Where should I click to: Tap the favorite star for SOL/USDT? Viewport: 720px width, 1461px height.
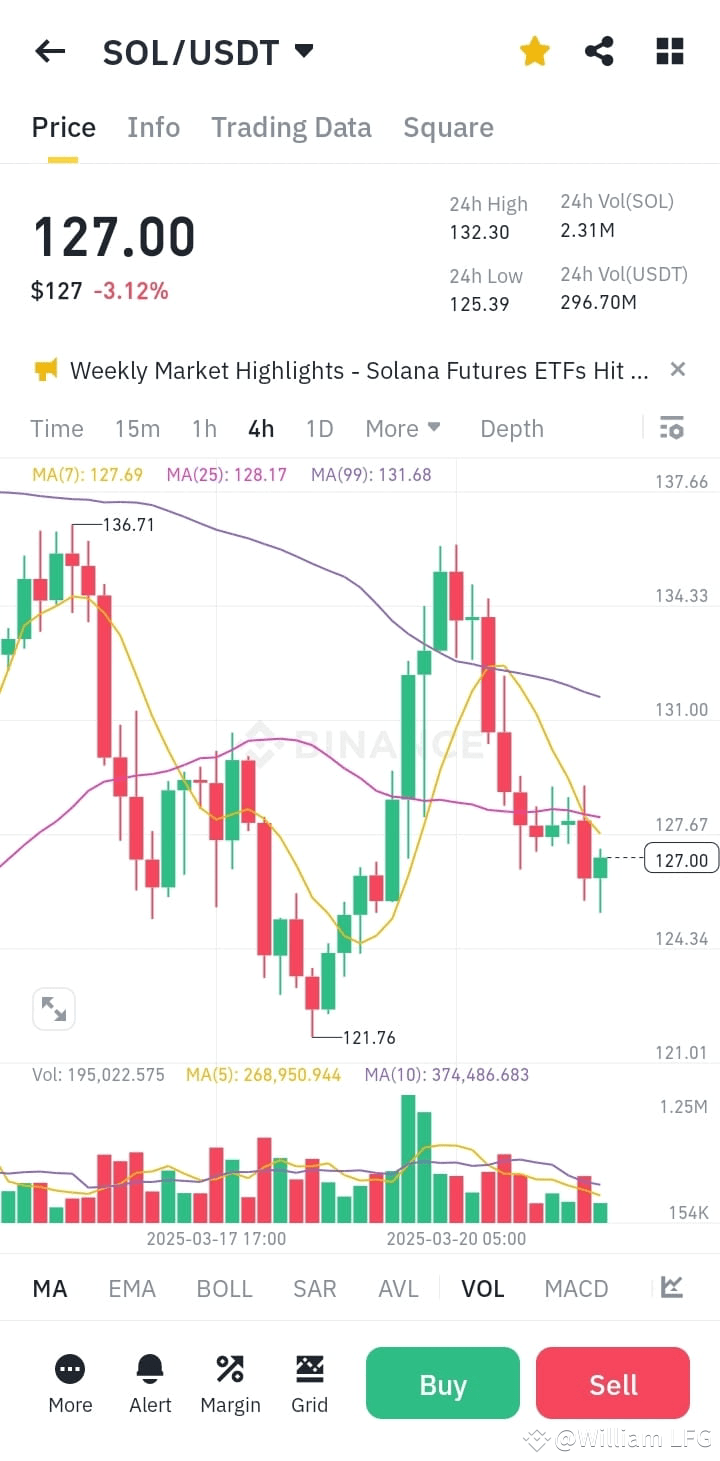point(534,51)
